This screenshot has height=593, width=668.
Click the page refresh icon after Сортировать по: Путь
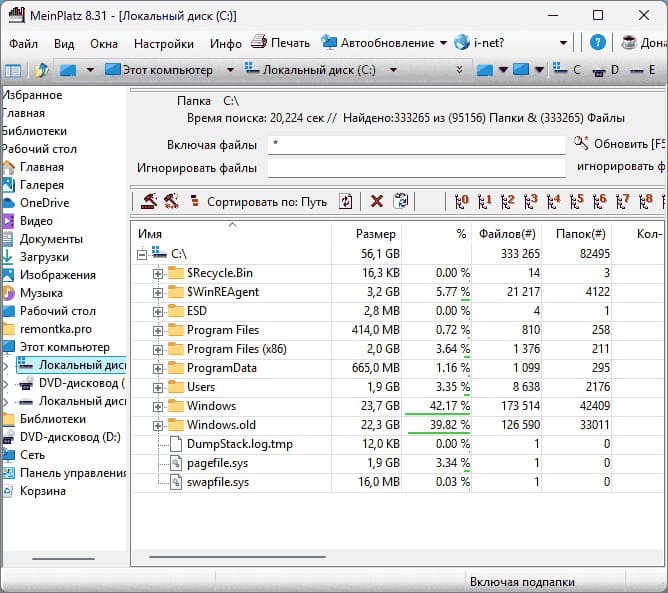(346, 201)
